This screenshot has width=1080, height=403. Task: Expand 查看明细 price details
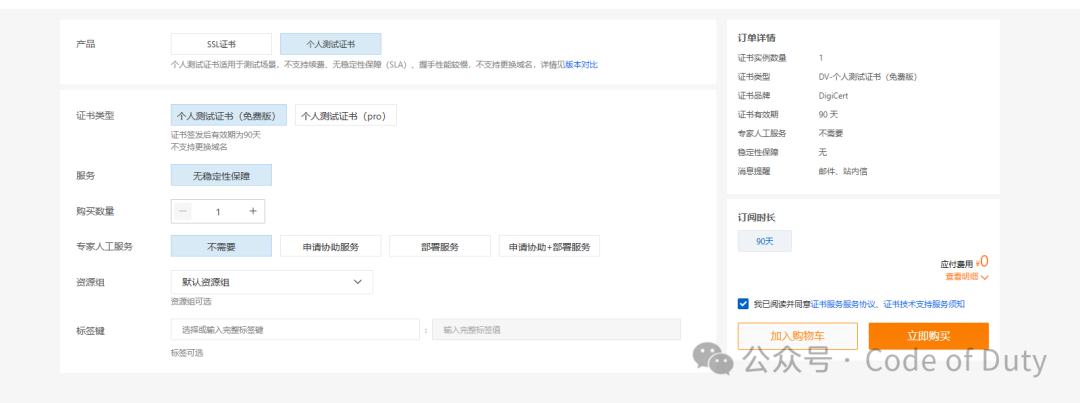(967, 276)
